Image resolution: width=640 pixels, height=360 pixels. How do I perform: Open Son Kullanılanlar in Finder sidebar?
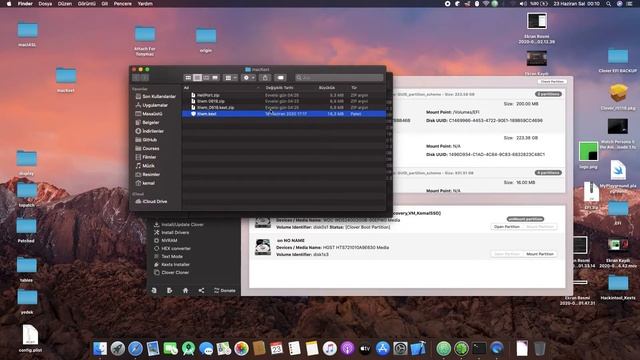coord(156,96)
